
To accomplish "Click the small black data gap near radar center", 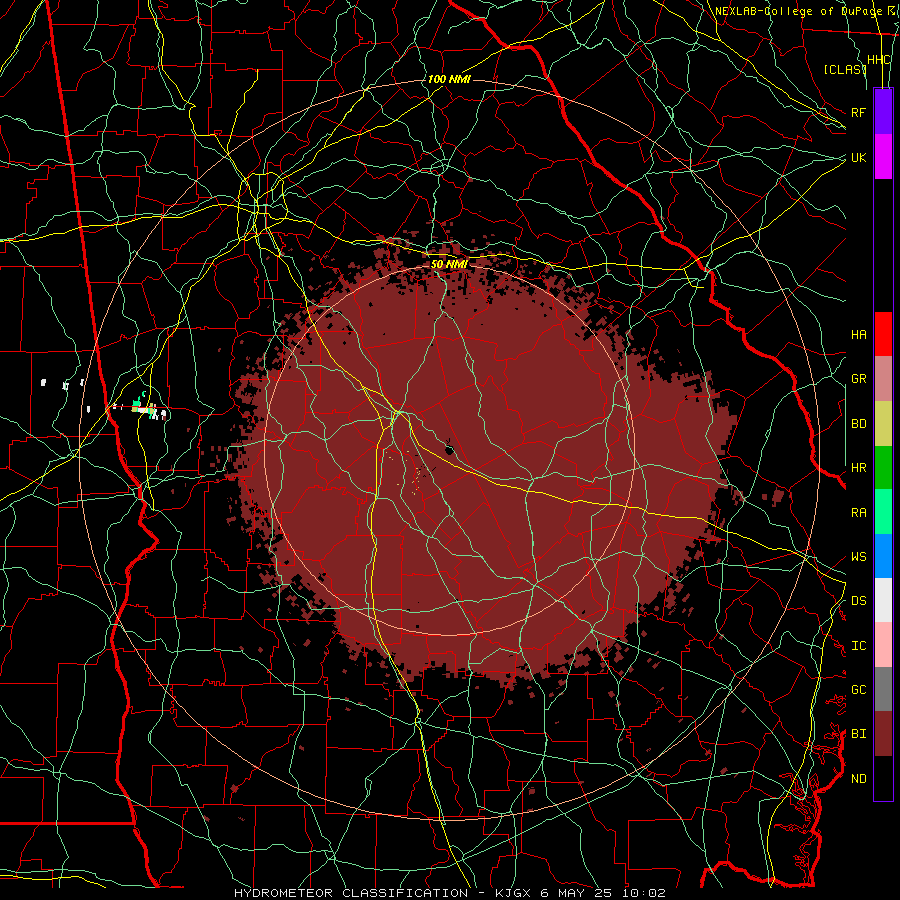I will pos(449,449).
